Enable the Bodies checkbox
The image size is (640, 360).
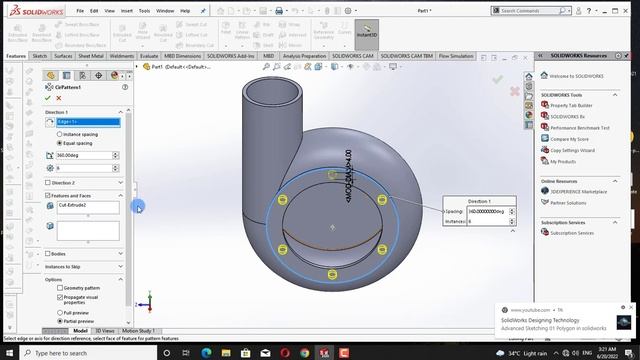pyautogui.click(x=48, y=253)
